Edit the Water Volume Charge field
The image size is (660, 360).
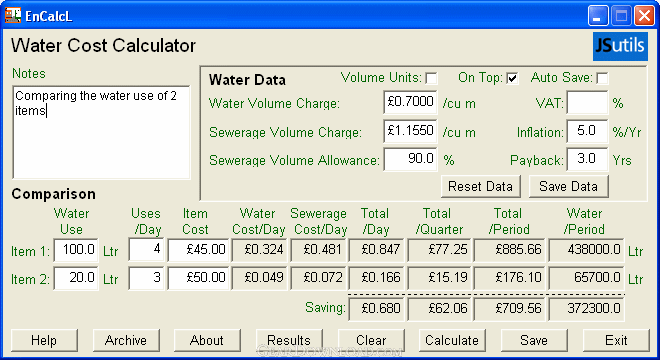(410, 102)
